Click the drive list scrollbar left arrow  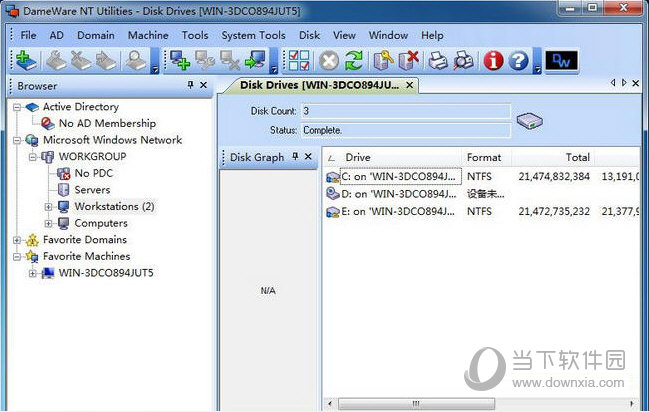tap(330, 403)
